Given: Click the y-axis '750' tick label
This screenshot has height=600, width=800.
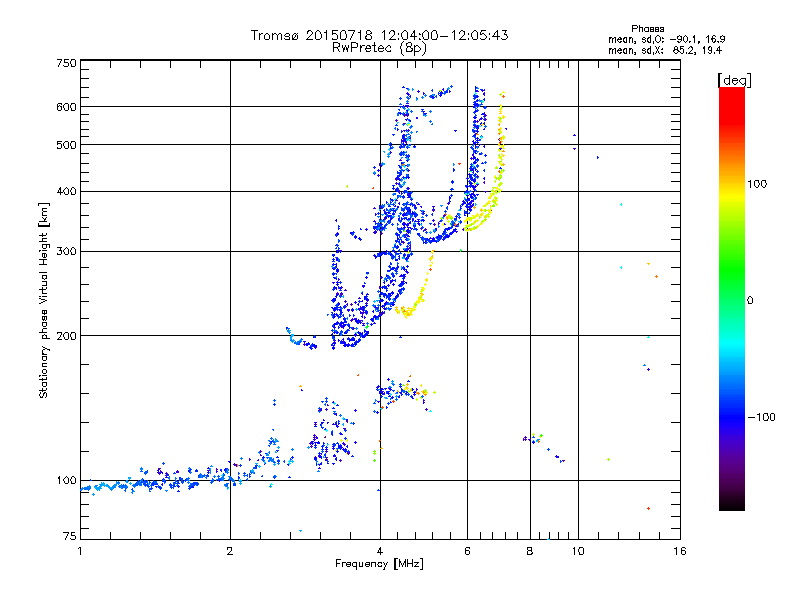Looking at the screenshot, I should click(x=66, y=63).
